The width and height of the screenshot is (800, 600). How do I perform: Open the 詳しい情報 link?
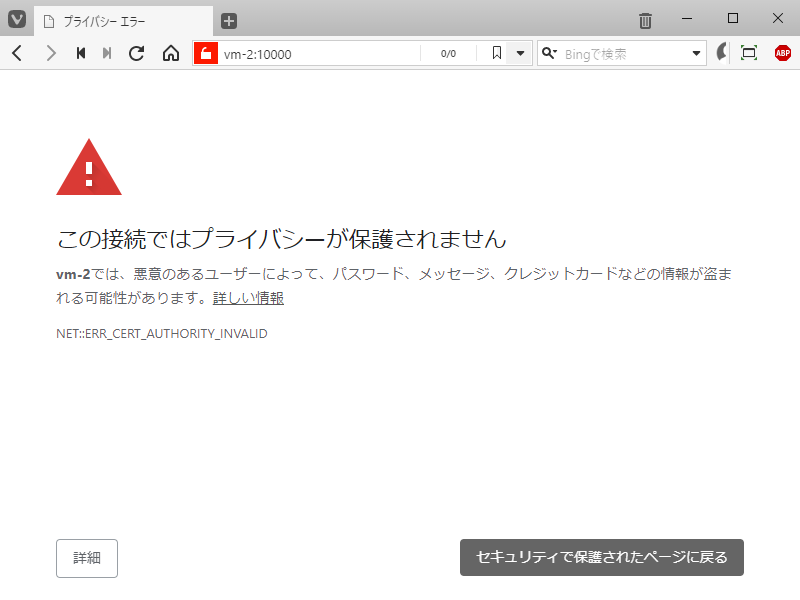[x=246, y=297]
